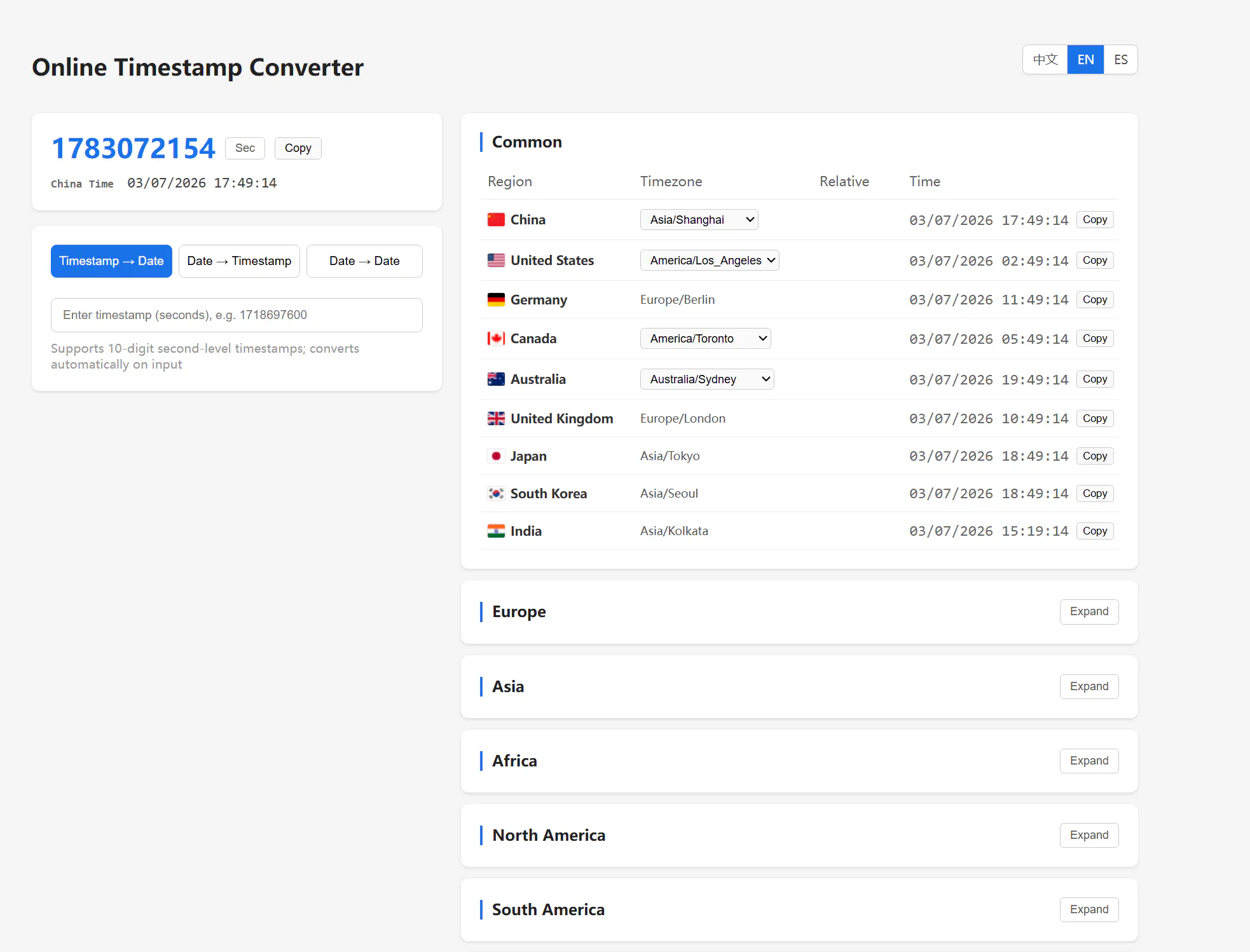The image size is (1250, 952).
Task: Click the Region column header
Action: 509,182
